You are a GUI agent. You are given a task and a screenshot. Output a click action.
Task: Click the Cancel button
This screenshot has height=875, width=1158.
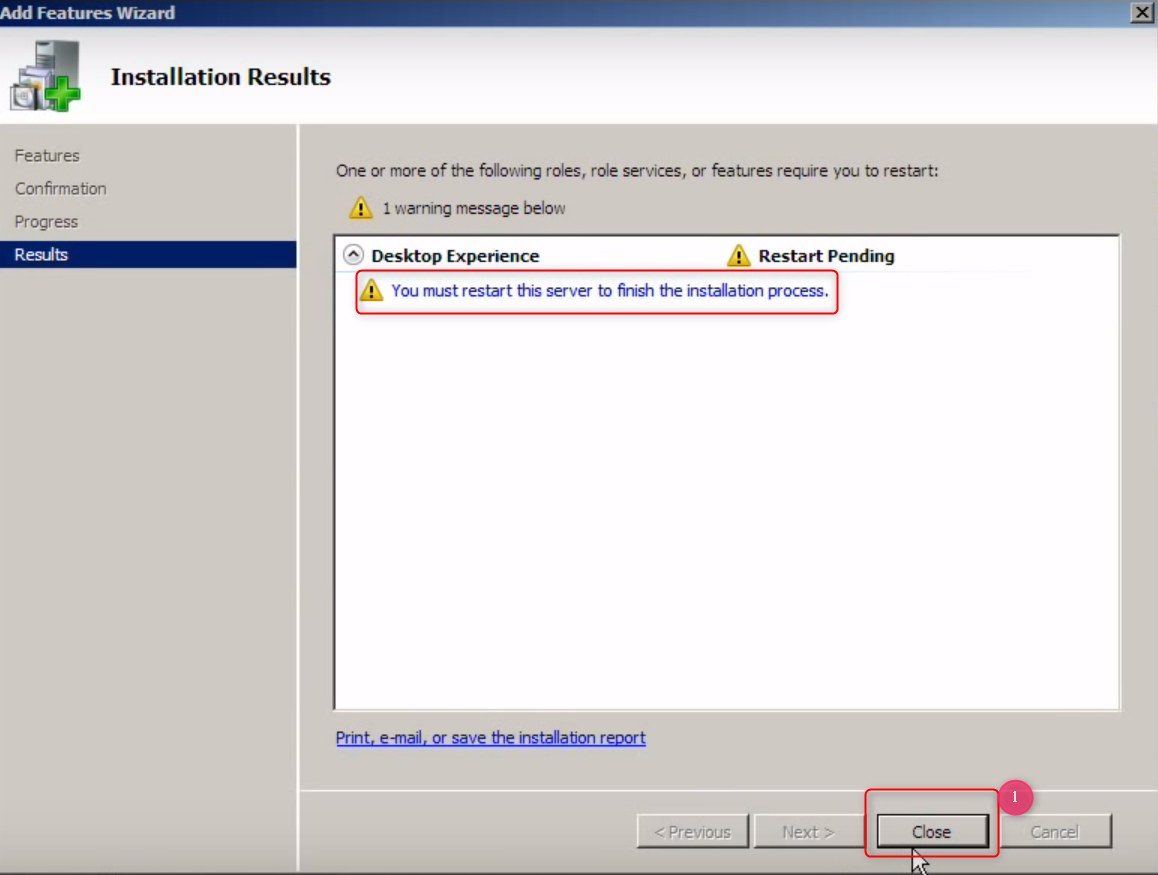coord(1054,832)
